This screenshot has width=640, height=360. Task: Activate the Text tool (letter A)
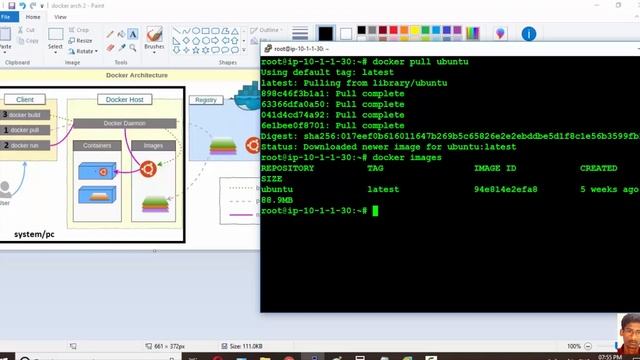pos(133,35)
